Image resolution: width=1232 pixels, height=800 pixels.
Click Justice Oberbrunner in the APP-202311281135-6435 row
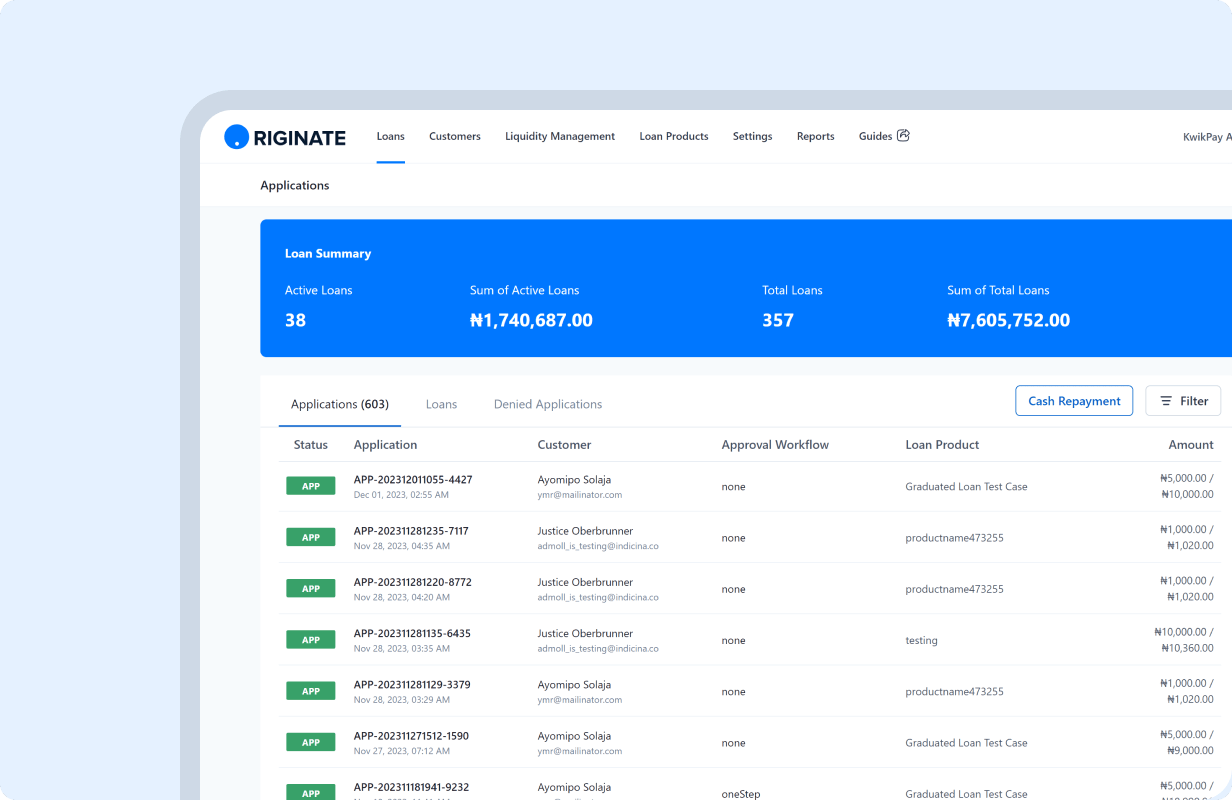[585, 633]
